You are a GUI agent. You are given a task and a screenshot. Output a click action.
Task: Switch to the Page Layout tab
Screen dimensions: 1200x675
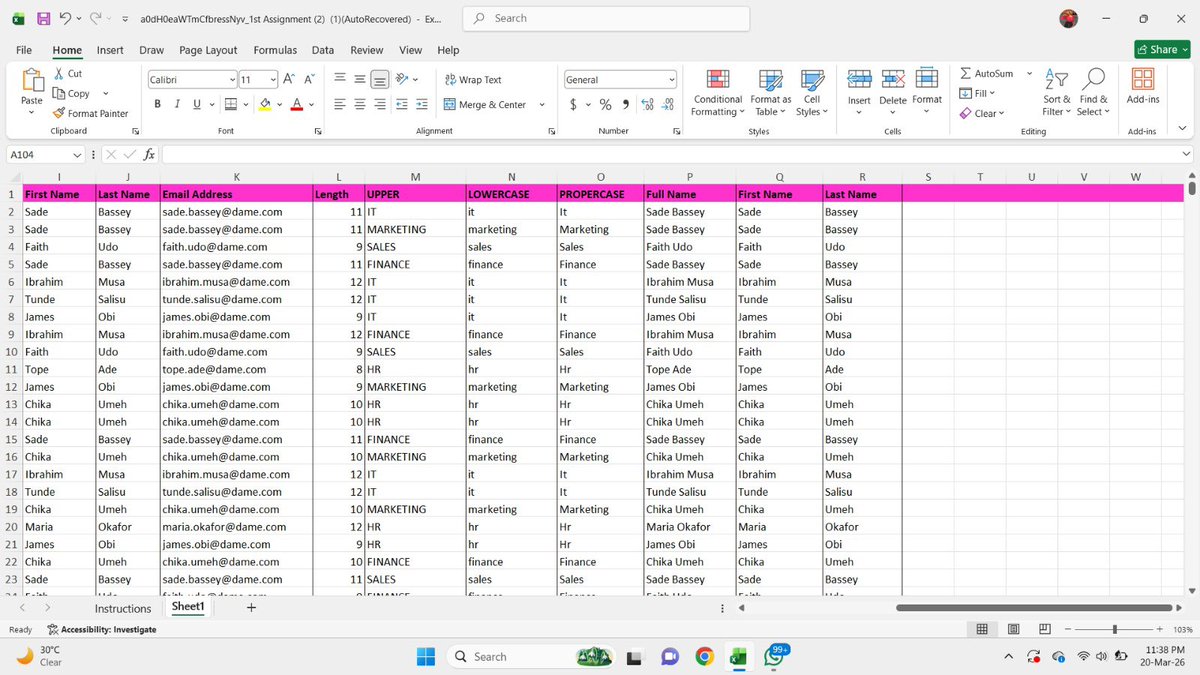(208, 50)
